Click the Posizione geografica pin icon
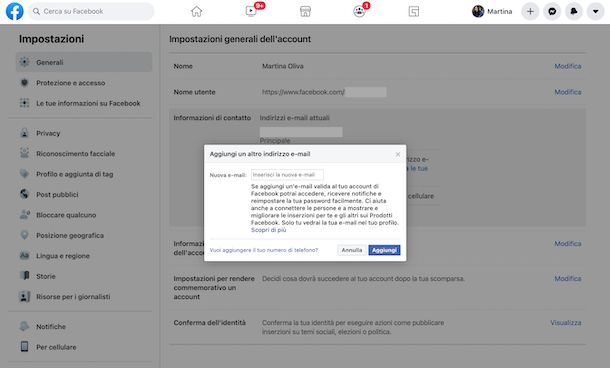This screenshot has width=610, height=368. [24, 235]
